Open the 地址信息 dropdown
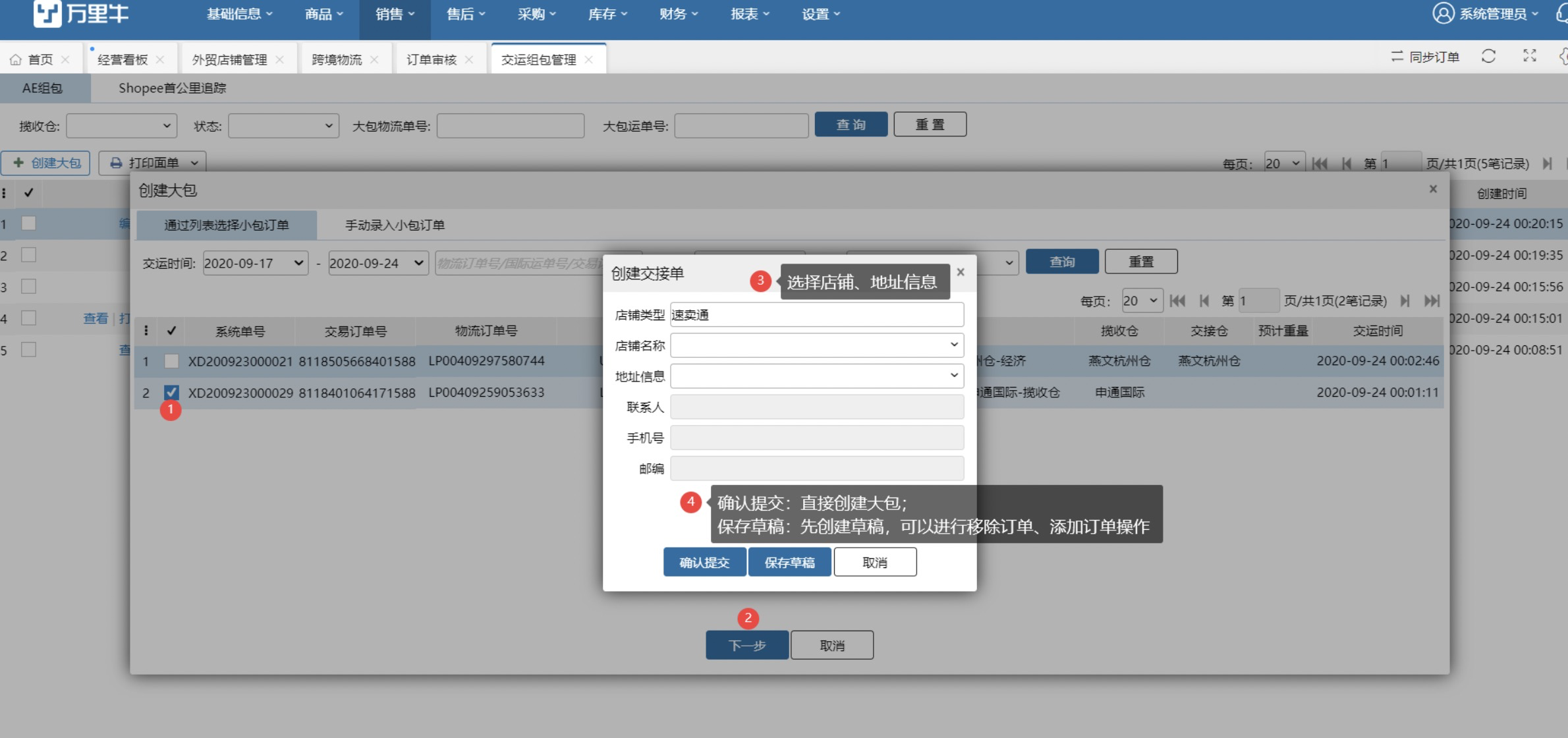 click(817, 376)
